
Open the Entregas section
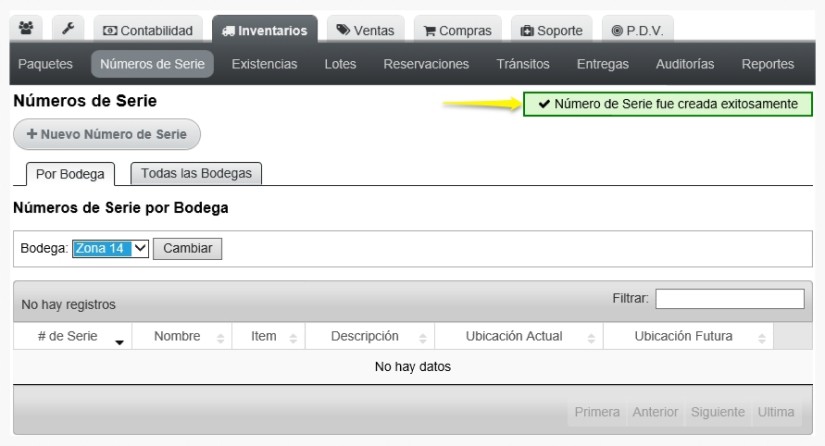[602, 64]
